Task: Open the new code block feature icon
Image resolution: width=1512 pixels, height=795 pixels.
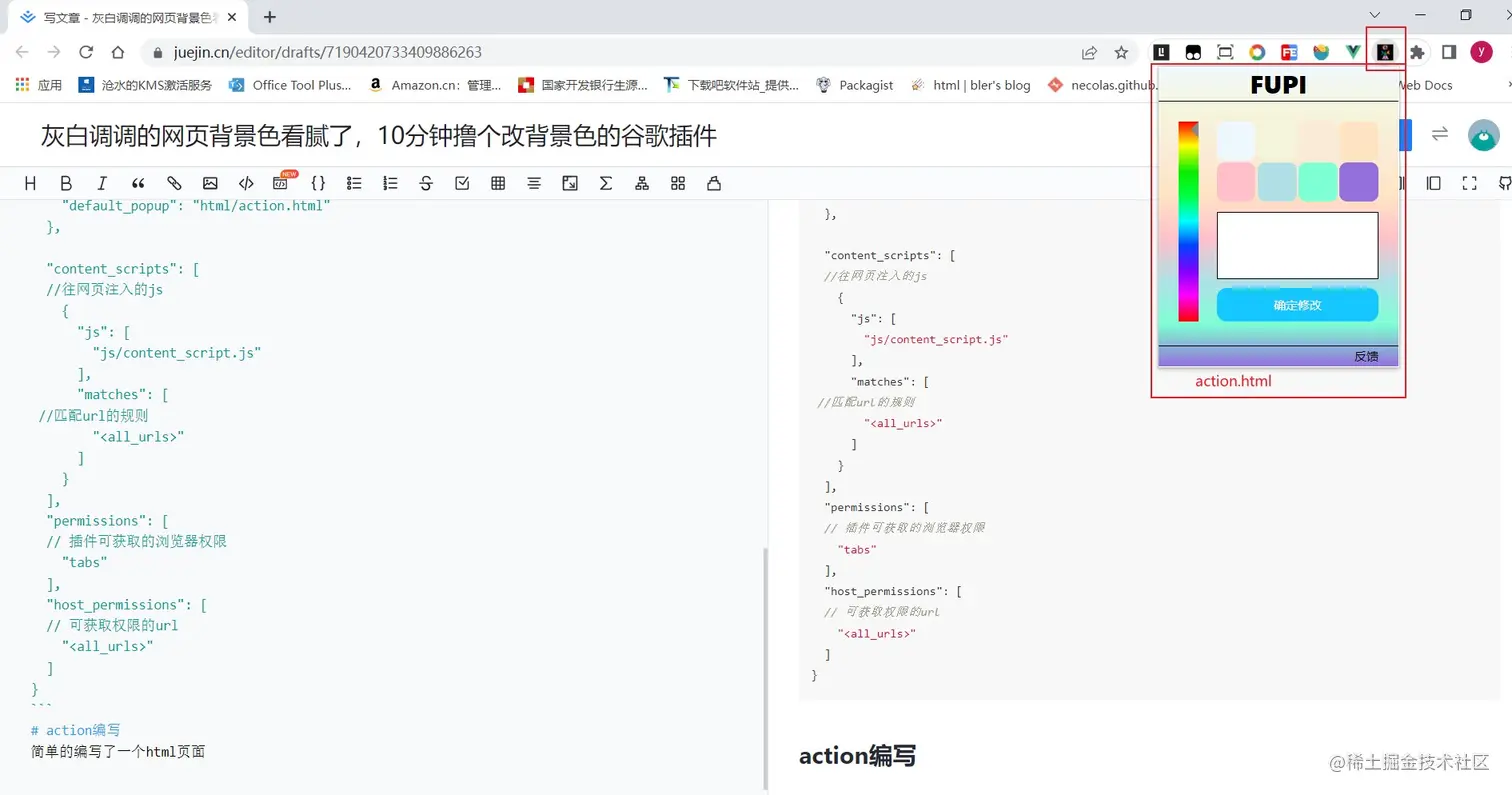Action: (x=282, y=183)
